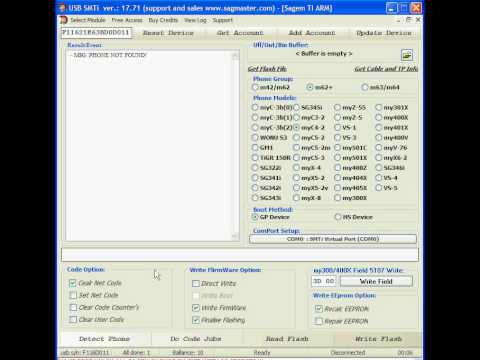480x360 pixels.
Task: Restore the inner MDI child window
Action: click(x=409, y=20)
